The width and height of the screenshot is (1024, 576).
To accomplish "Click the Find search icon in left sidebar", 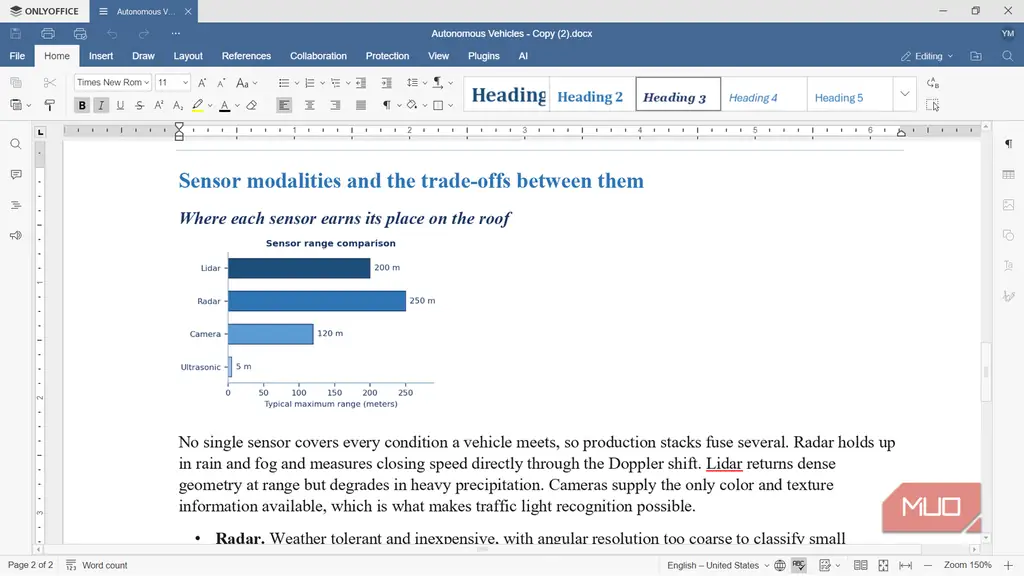I will (x=16, y=144).
